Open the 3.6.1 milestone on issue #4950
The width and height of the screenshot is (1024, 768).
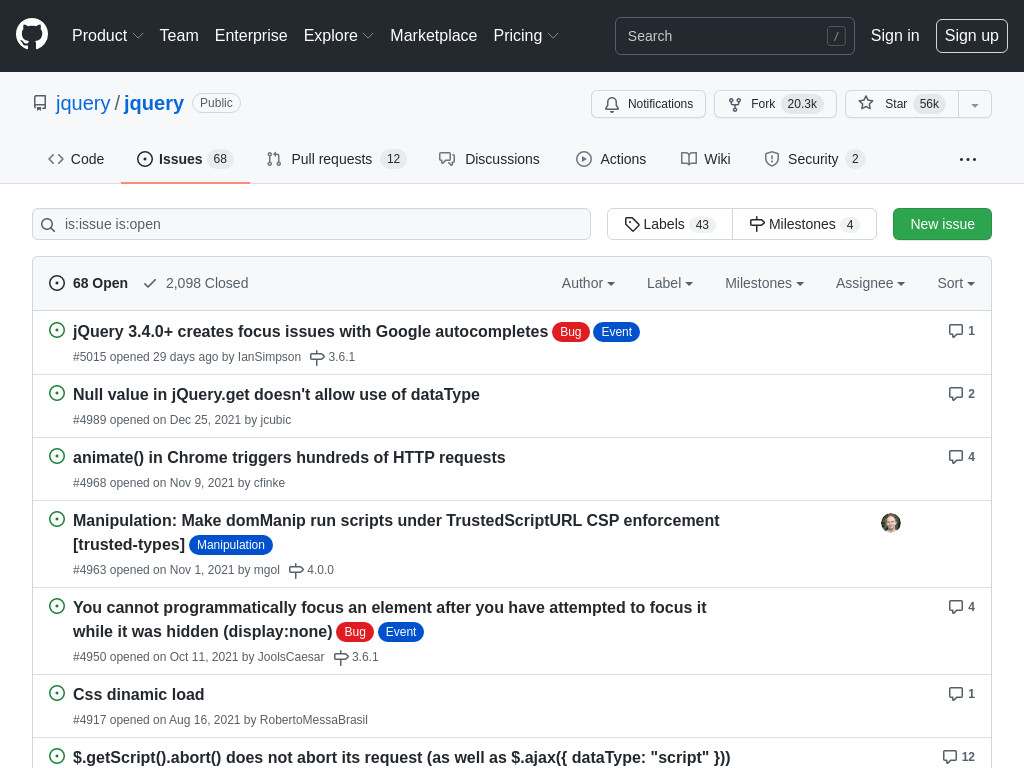pyautogui.click(x=356, y=657)
